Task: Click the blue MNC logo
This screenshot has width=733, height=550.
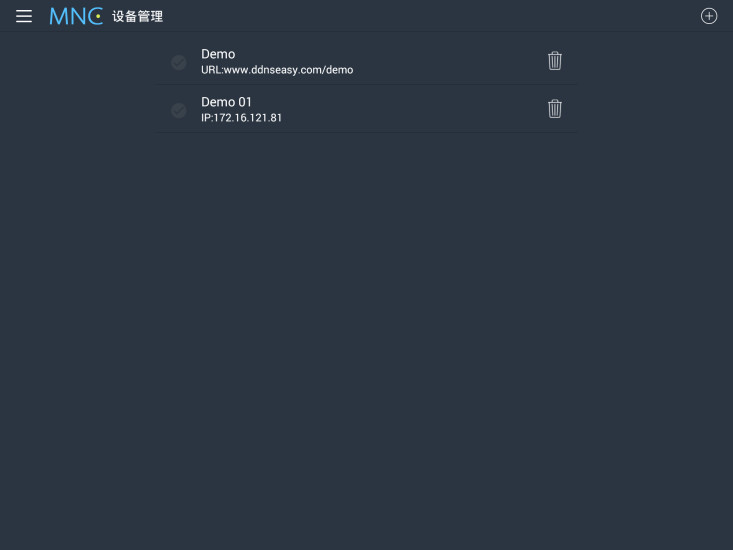Action: 76,16
